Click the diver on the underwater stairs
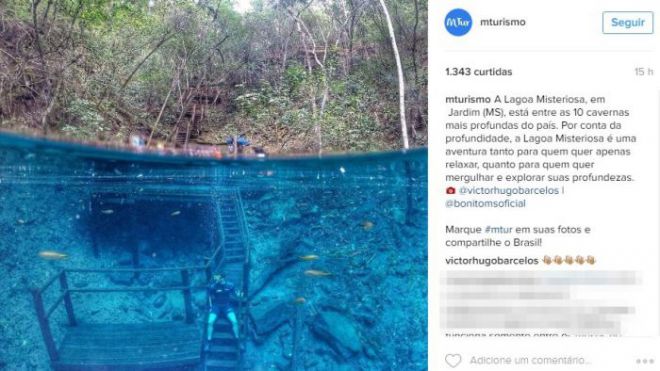The height and width of the screenshot is (371, 660). pos(223,305)
